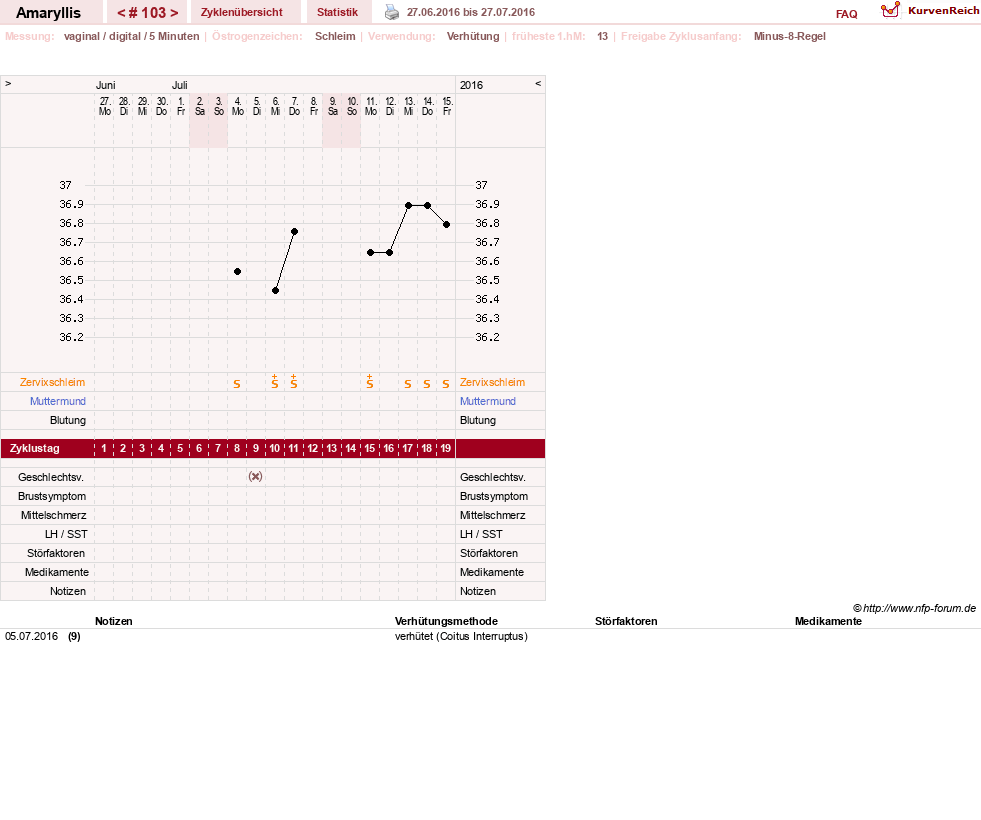This screenshot has width=981, height=820.
Task: Click the left Geschlechtsv. row label
Action: 51,477
